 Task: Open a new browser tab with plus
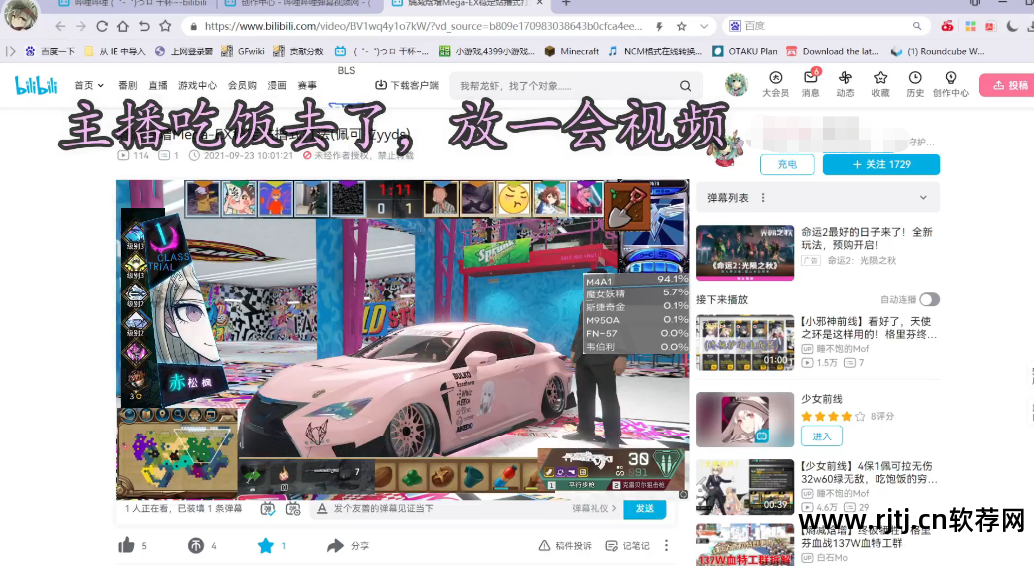(x=566, y=3)
